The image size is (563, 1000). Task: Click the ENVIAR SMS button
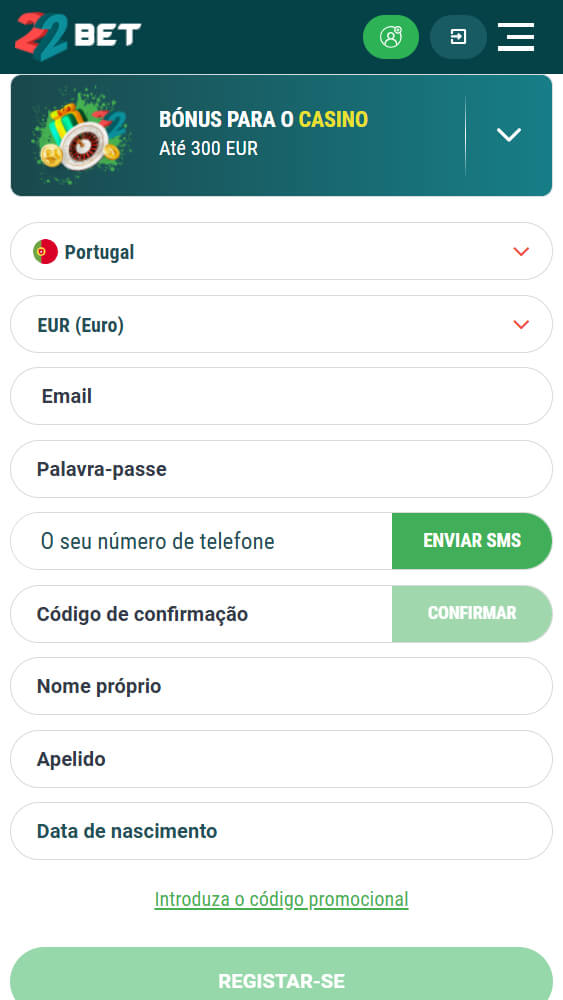tap(472, 541)
